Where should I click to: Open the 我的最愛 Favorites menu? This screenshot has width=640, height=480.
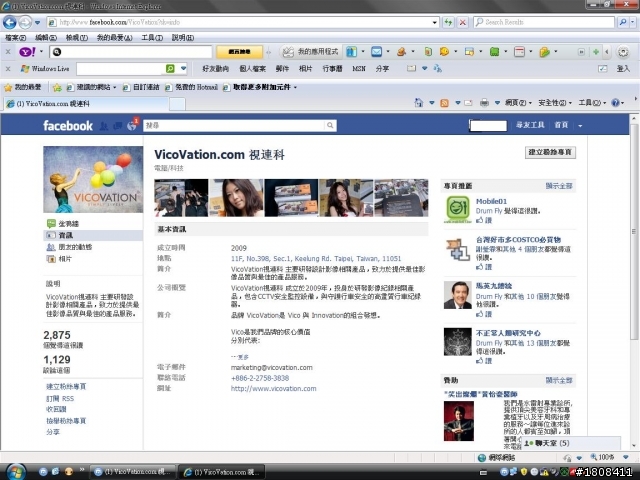[x=114, y=38]
